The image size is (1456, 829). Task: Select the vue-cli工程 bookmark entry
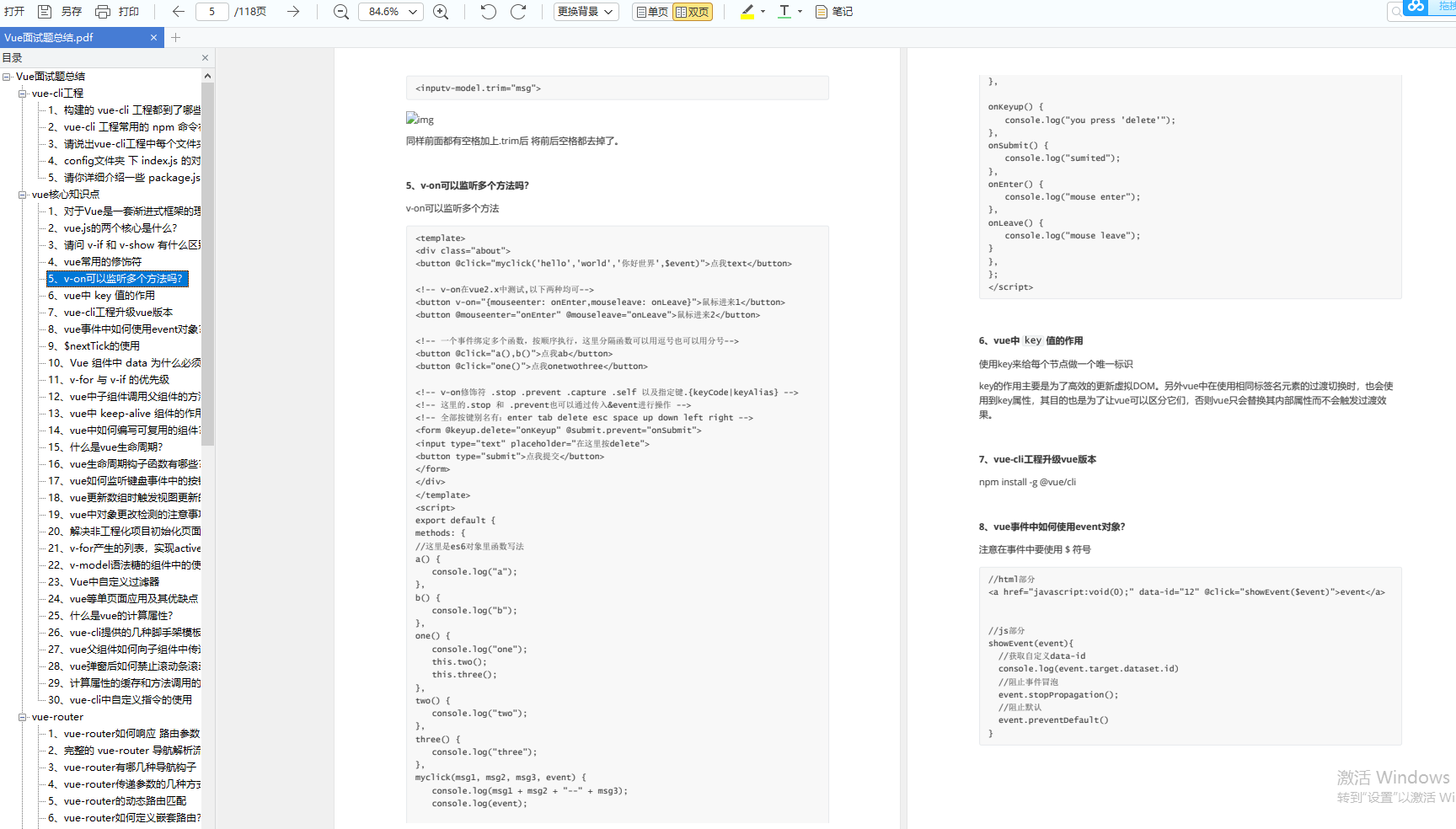(x=57, y=94)
